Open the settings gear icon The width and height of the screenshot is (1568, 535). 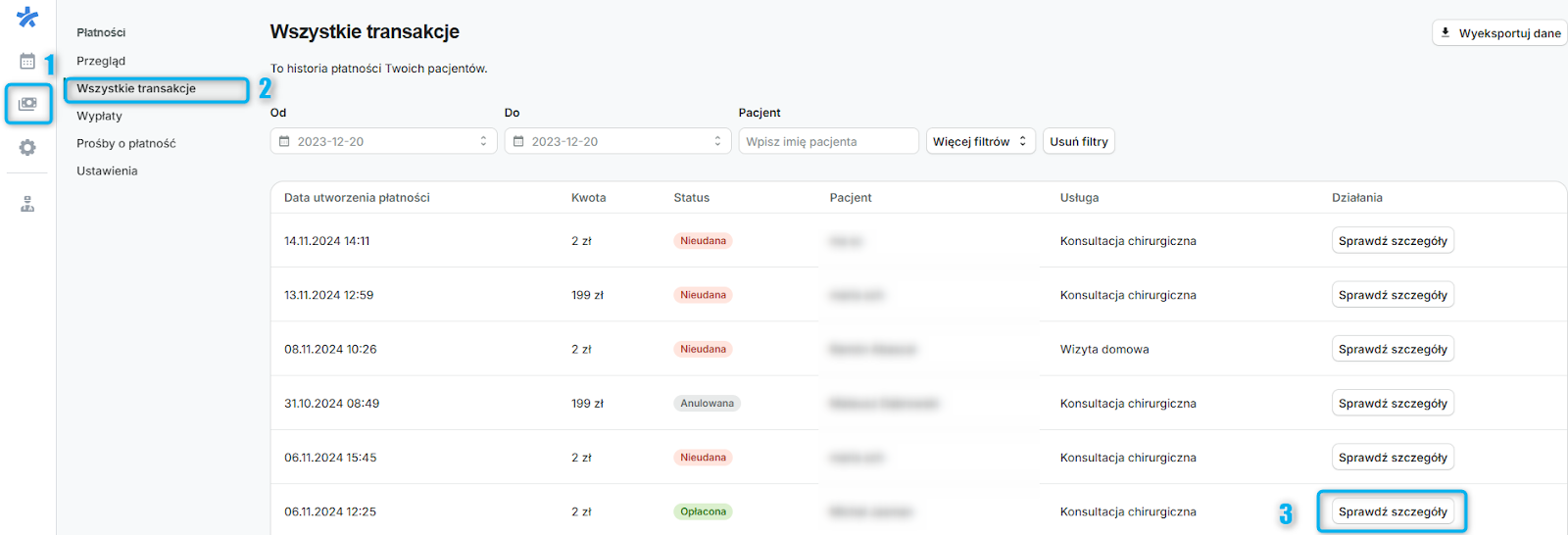[x=27, y=147]
